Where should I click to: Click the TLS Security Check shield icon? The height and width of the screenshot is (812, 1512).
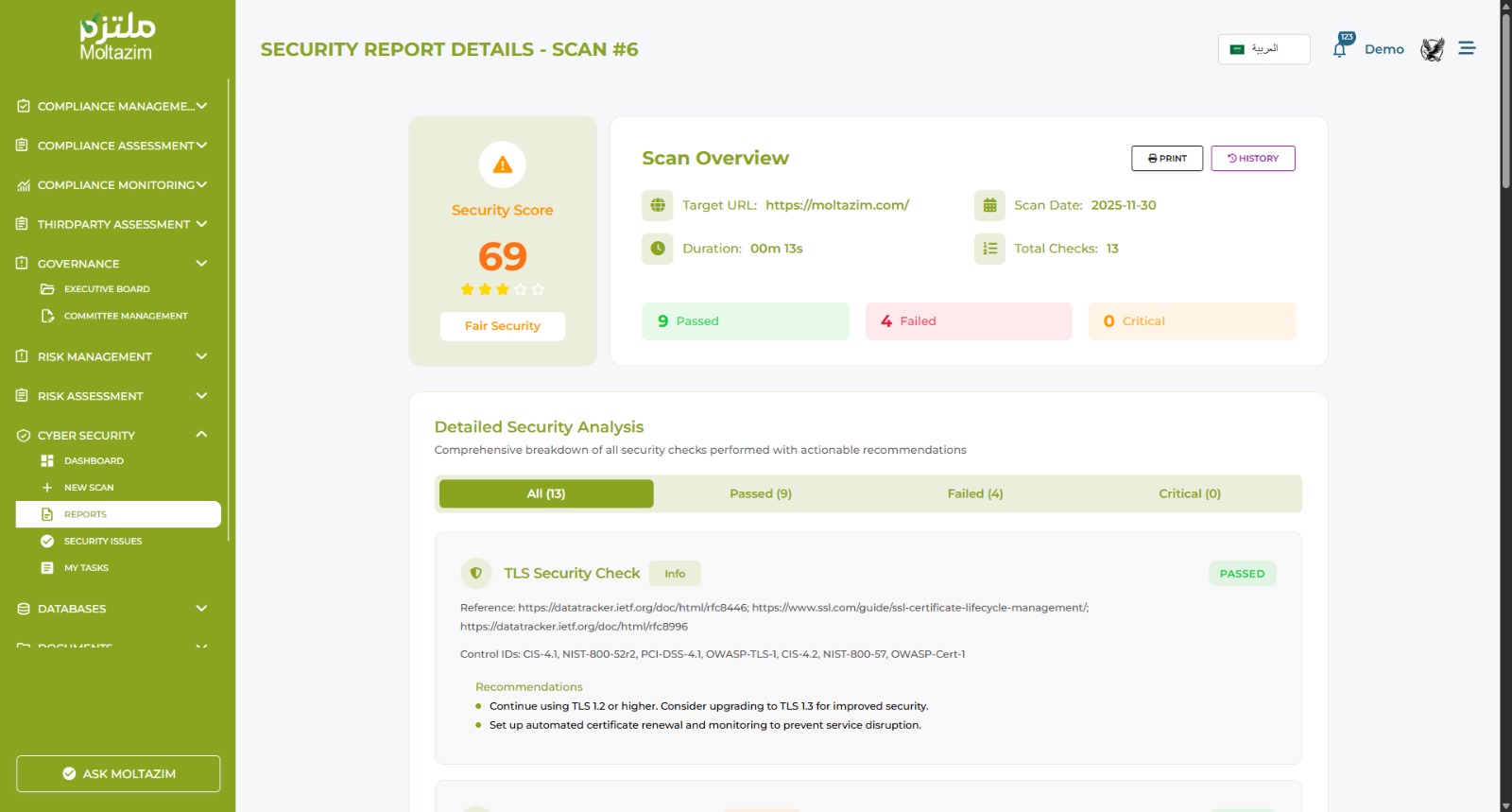click(x=476, y=573)
